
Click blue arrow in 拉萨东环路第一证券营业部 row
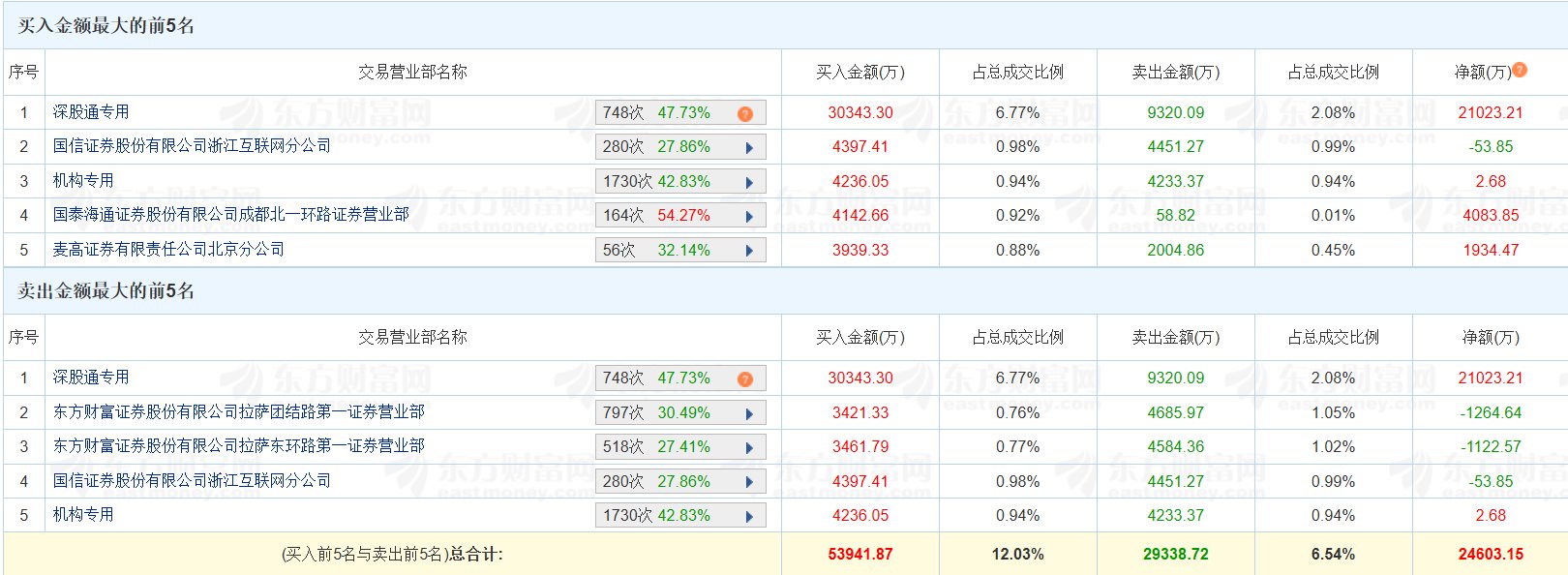(749, 448)
